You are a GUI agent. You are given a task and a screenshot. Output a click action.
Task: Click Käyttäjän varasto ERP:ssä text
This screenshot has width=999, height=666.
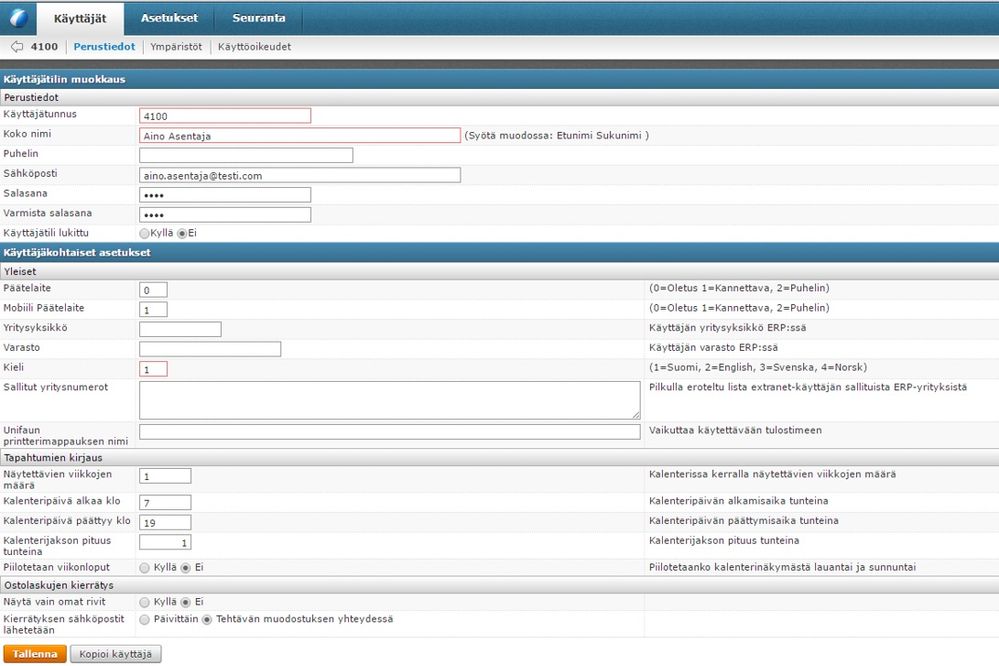[713, 347]
